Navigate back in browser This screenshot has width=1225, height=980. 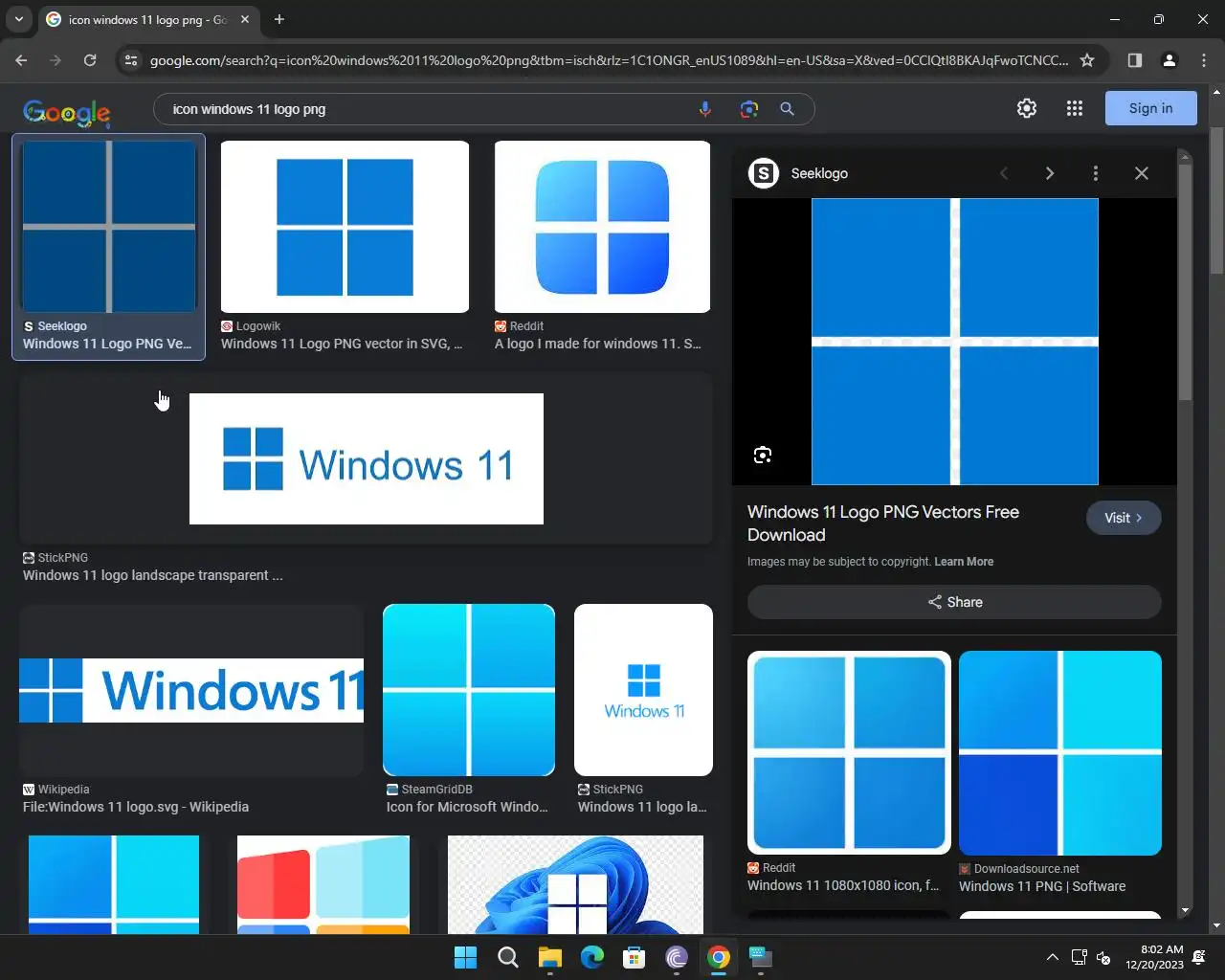(21, 60)
